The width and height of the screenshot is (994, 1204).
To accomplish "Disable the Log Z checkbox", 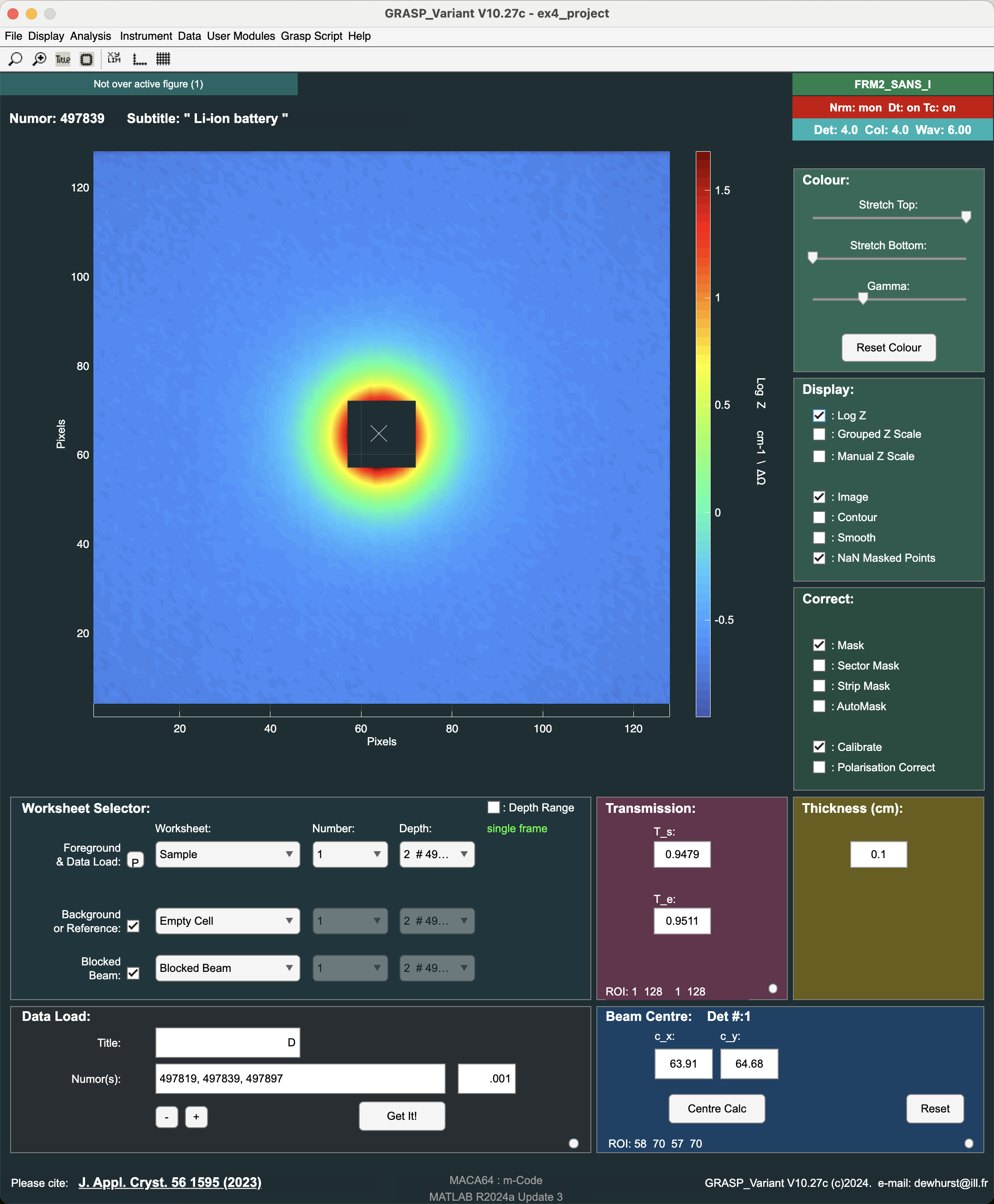I will [x=819, y=416].
